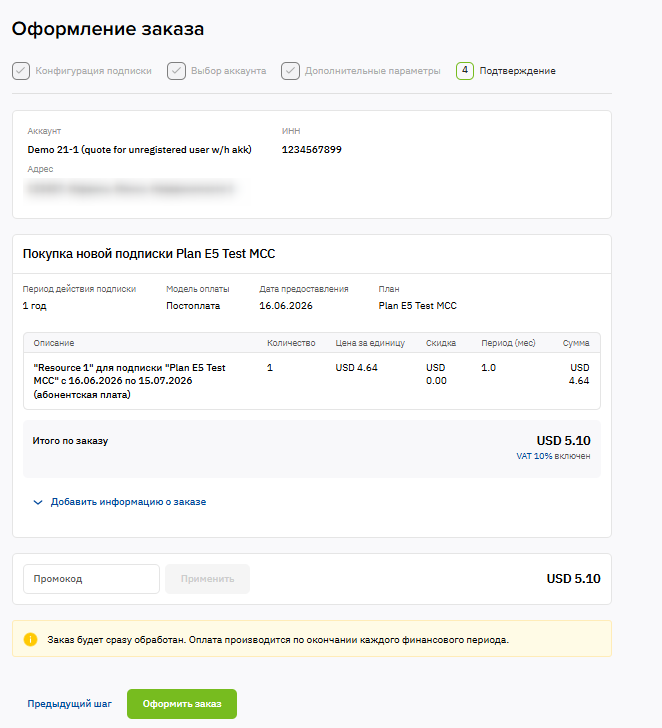Click the Применить promo button

click(x=208, y=579)
